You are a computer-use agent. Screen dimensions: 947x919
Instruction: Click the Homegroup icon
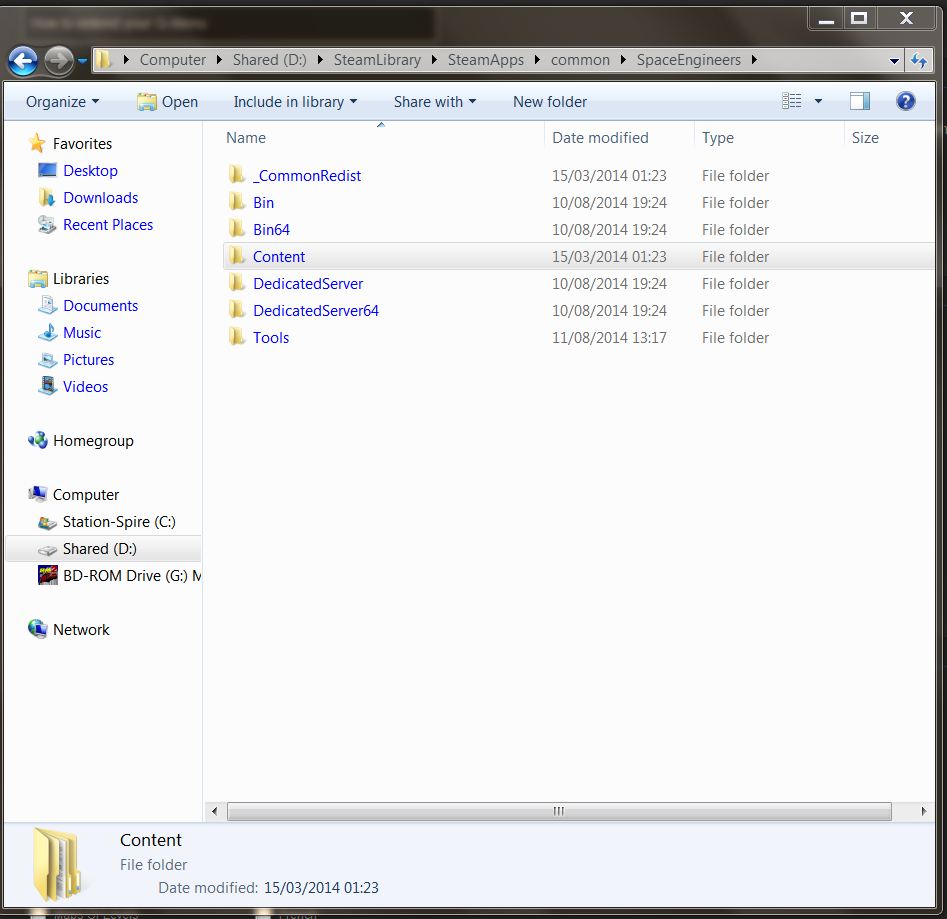click(x=37, y=440)
